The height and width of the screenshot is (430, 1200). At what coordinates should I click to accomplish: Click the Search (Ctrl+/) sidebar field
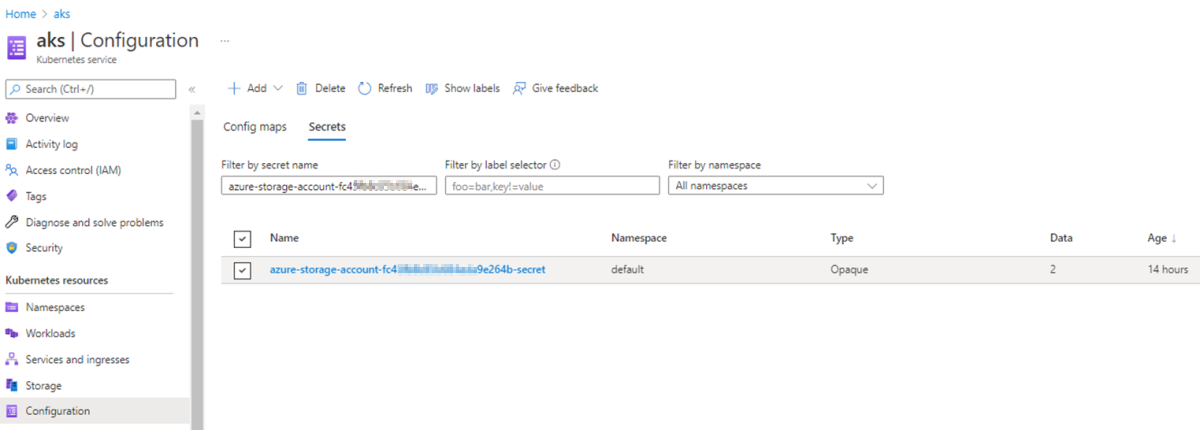[x=93, y=89]
